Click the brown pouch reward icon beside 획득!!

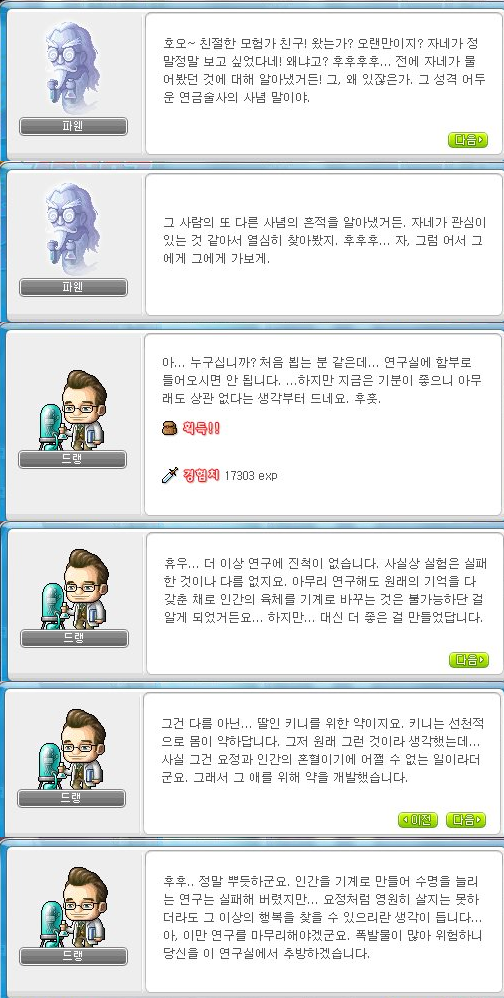[169, 428]
